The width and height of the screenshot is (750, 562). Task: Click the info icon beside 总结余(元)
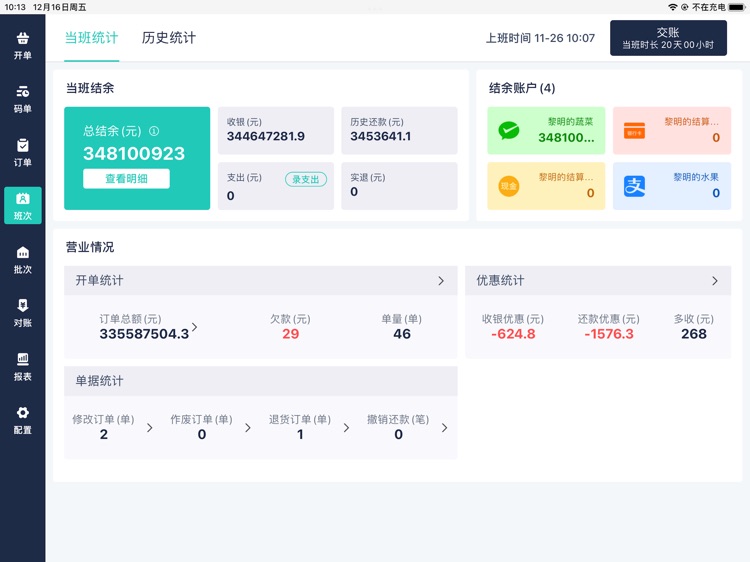154,131
